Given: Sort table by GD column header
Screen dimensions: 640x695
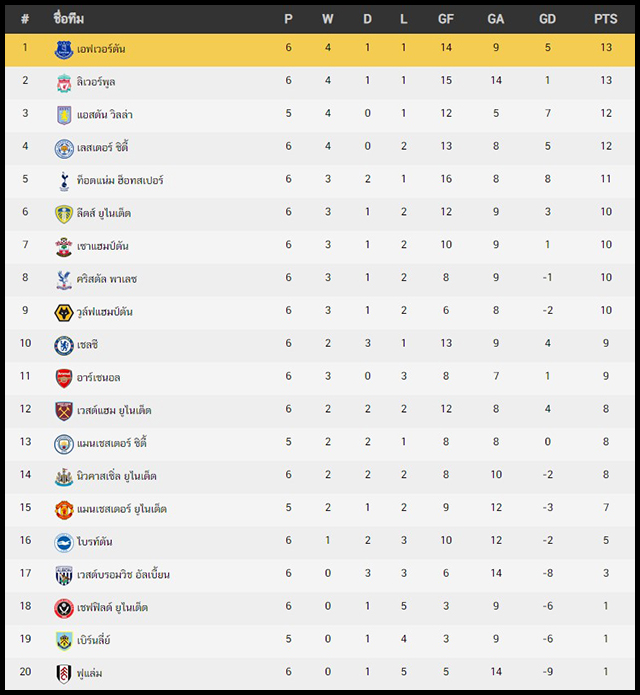Looking at the screenshot, I should click(547, 19).
